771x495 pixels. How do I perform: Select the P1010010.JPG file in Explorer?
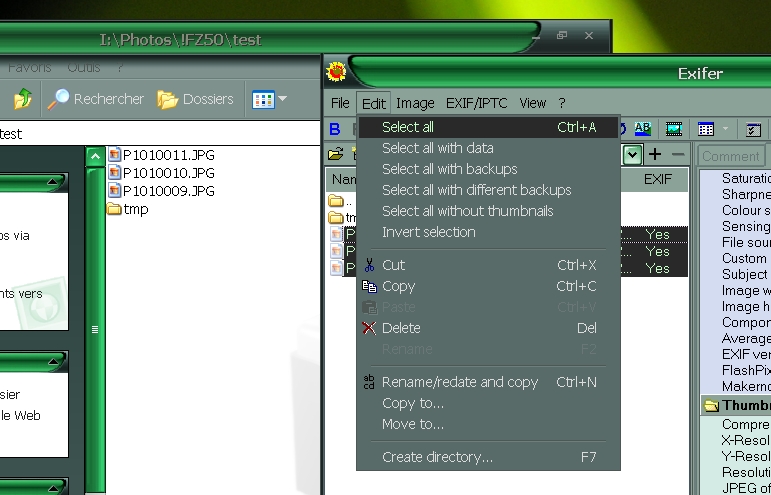pyautogui.click(x=168, y=173)
